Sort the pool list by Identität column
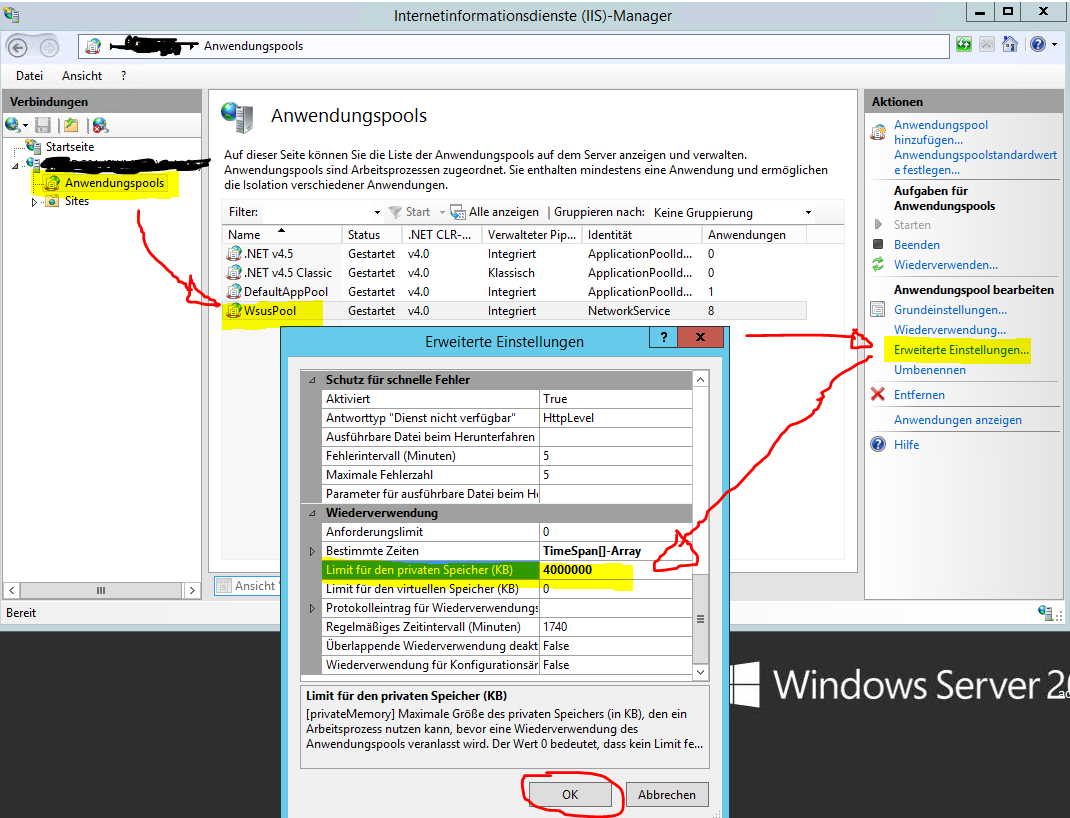This screenshot has height=818, width=1070. pyautogui.click(x=641, y=235)
